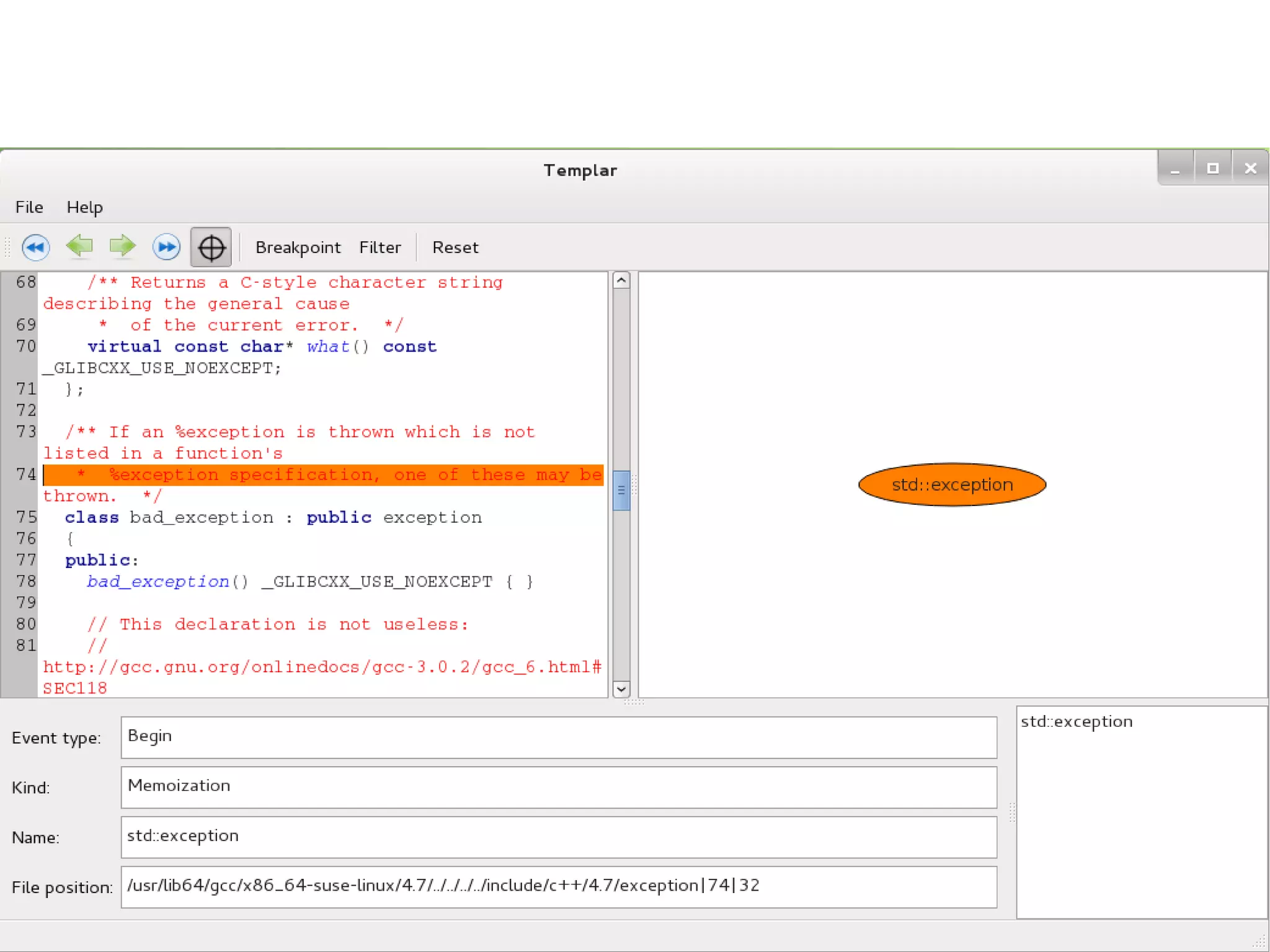
Task: Click the Event type field showing Begin
Action: coord(558,737)
